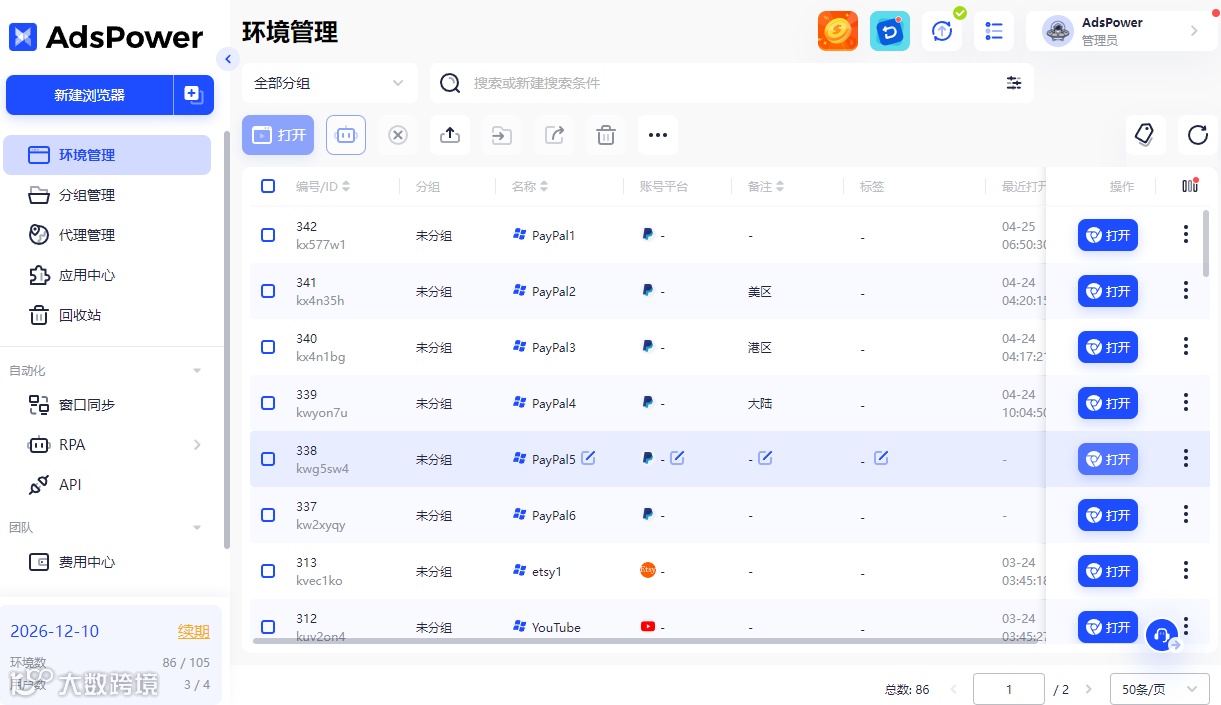Click 打开 for the PayPal2 profile
The height and width of the screenshot is (705, 1221).
1108,291
